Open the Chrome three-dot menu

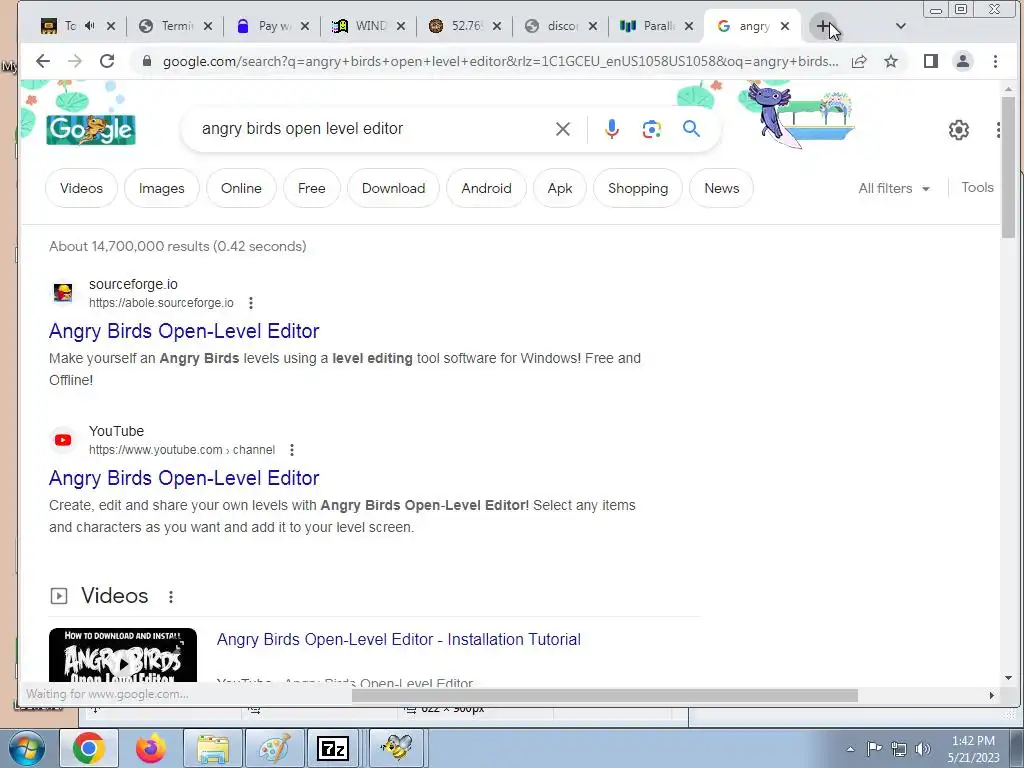[x=995, y=61]
